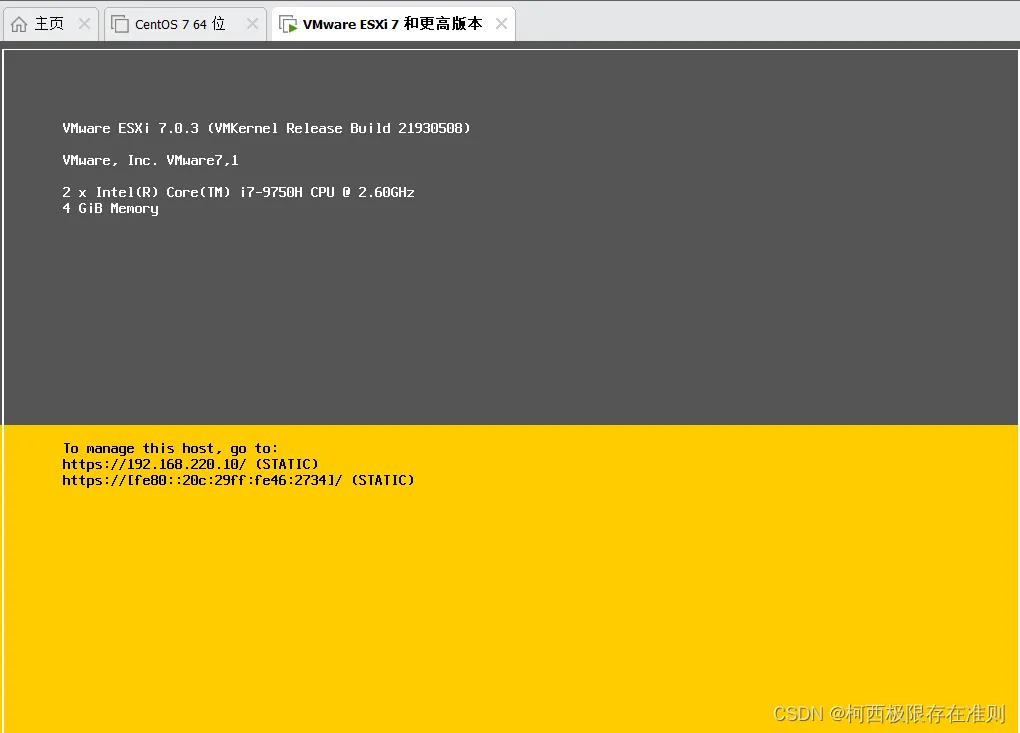Click the https://192.168.220.10/ management address

pyautogui.click(x=154, y=464)
